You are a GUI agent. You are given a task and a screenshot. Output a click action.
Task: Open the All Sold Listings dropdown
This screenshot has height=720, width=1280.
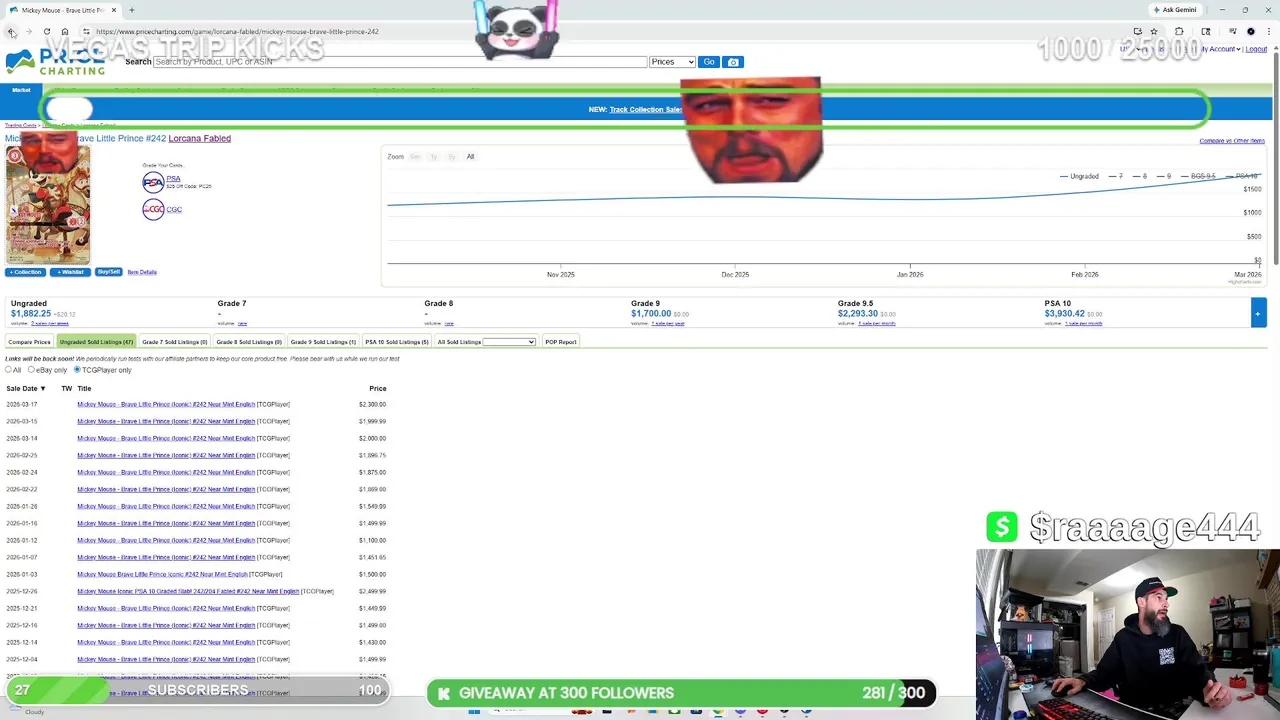pos(509,342)
